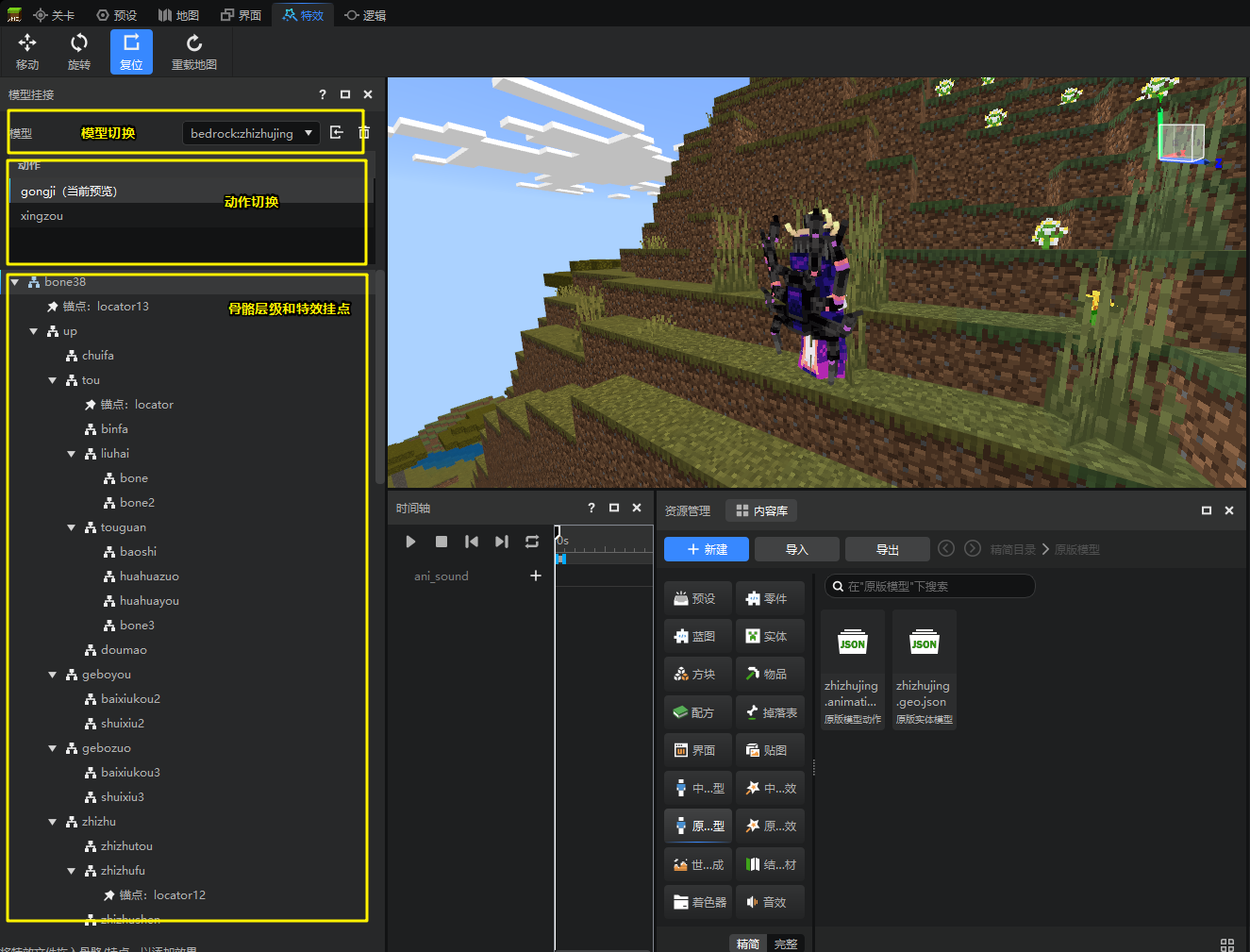Collapse the touguan bone node
The height and width of the screenshot is (952, 1250).
click(72, 527)
